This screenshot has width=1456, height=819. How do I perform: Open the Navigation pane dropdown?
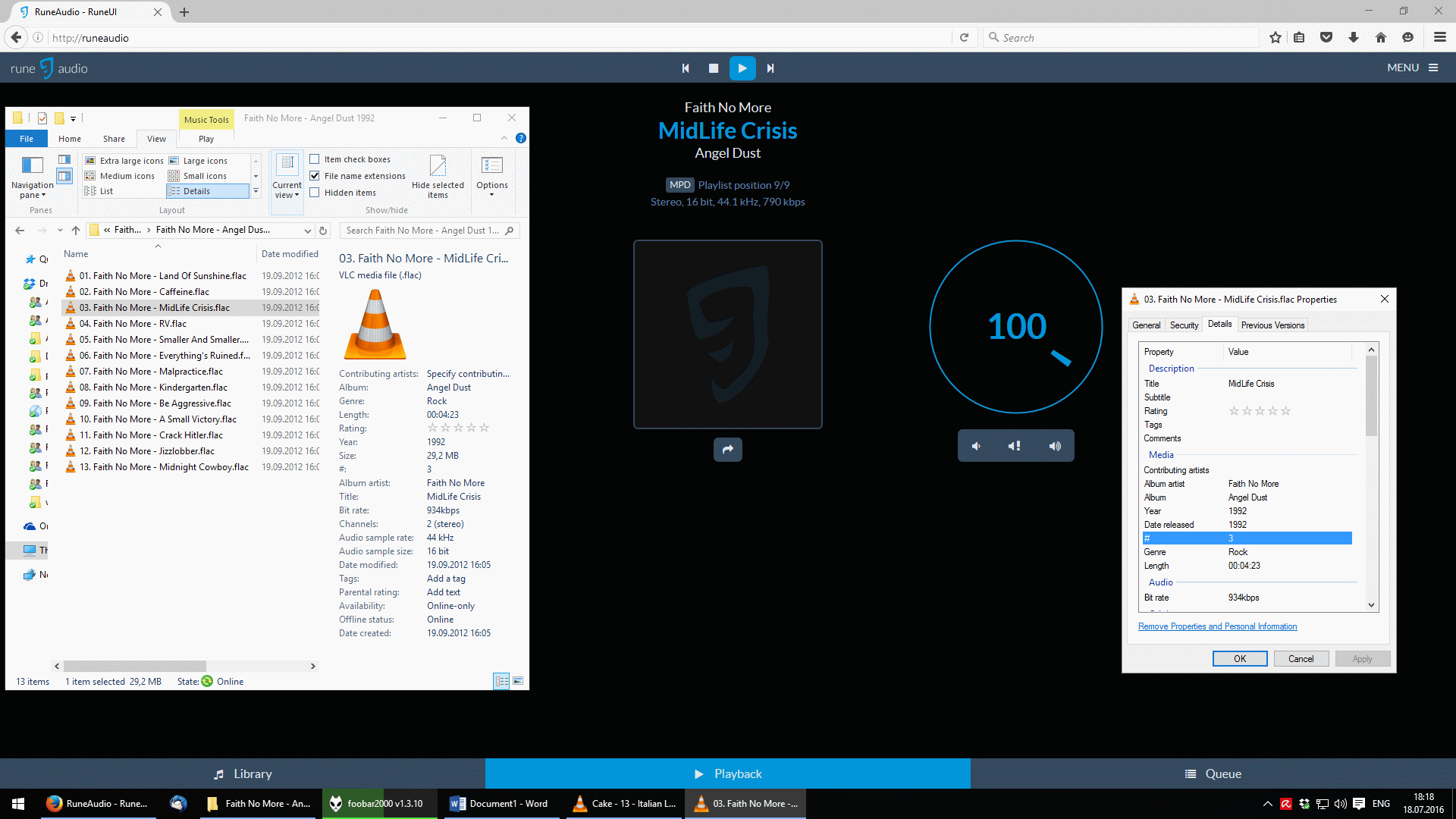coord(33,177)
